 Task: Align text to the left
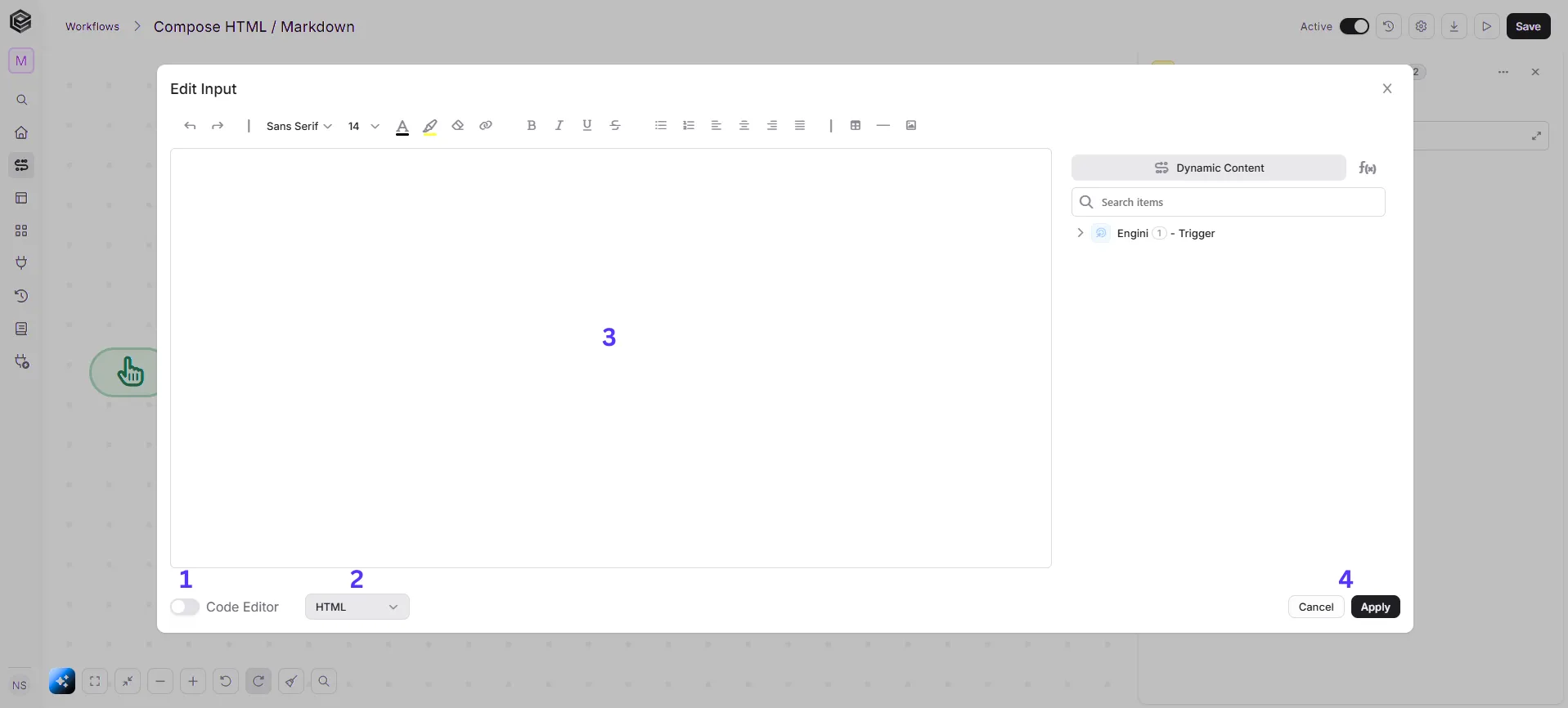tap(717, 126)
